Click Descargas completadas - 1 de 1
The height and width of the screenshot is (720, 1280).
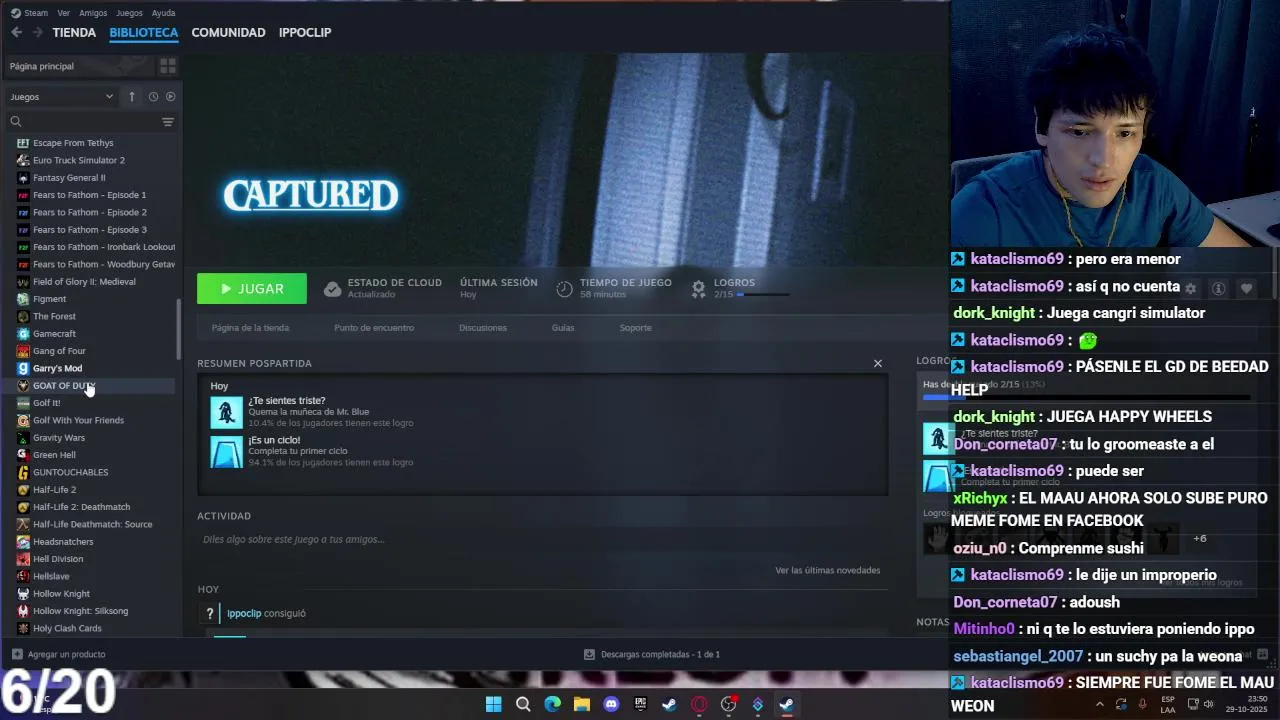pos(660,654)
